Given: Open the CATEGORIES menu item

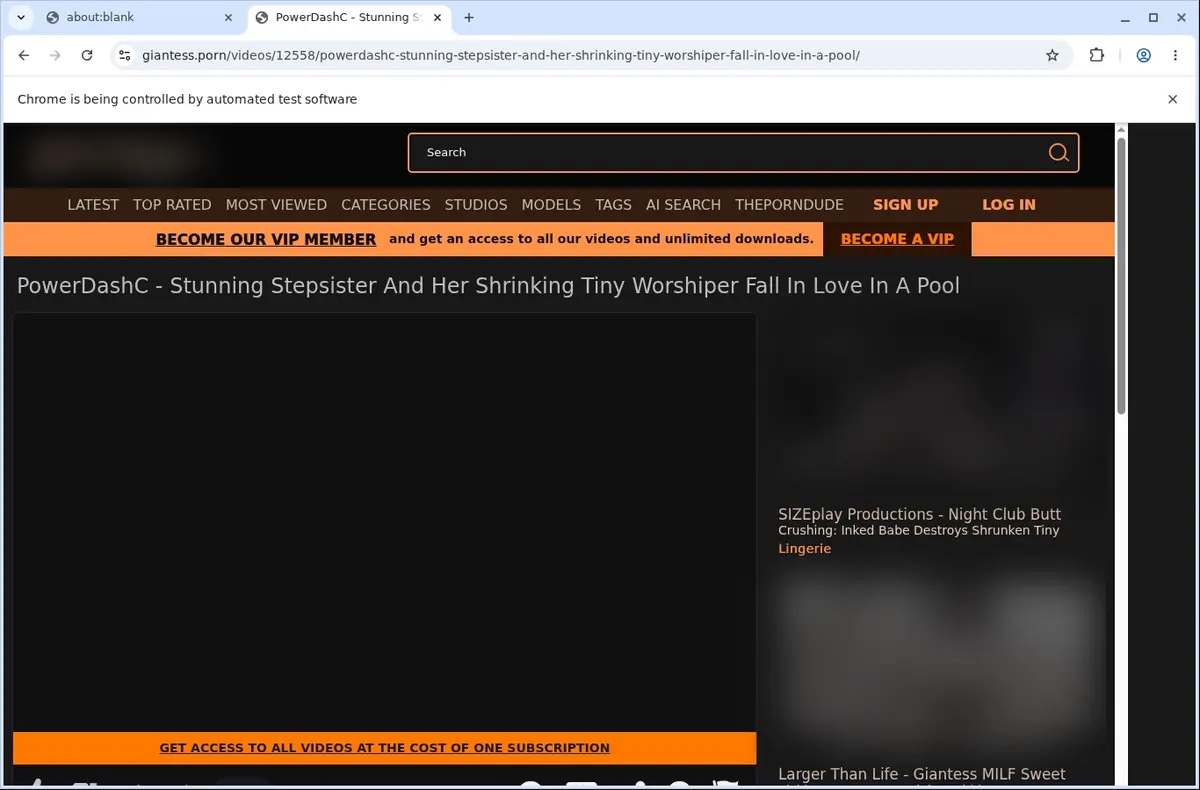Looking at the screenshot, I should tap(386, 204).
